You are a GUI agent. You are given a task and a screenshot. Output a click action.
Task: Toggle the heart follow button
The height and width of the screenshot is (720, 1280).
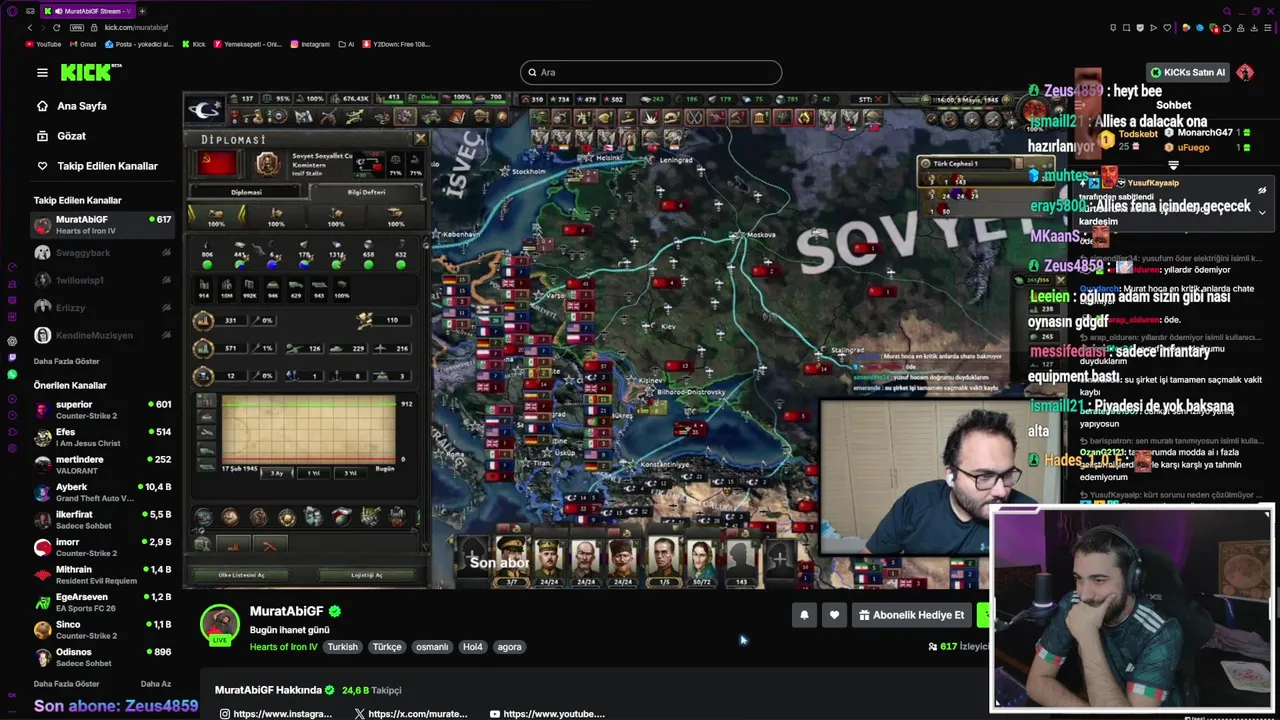[x=834, y=615]
